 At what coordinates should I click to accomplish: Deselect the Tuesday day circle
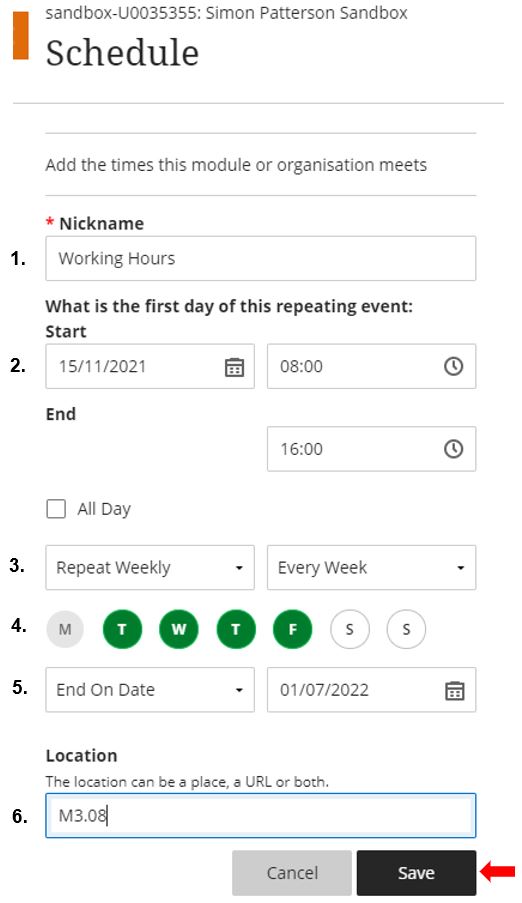122,629
